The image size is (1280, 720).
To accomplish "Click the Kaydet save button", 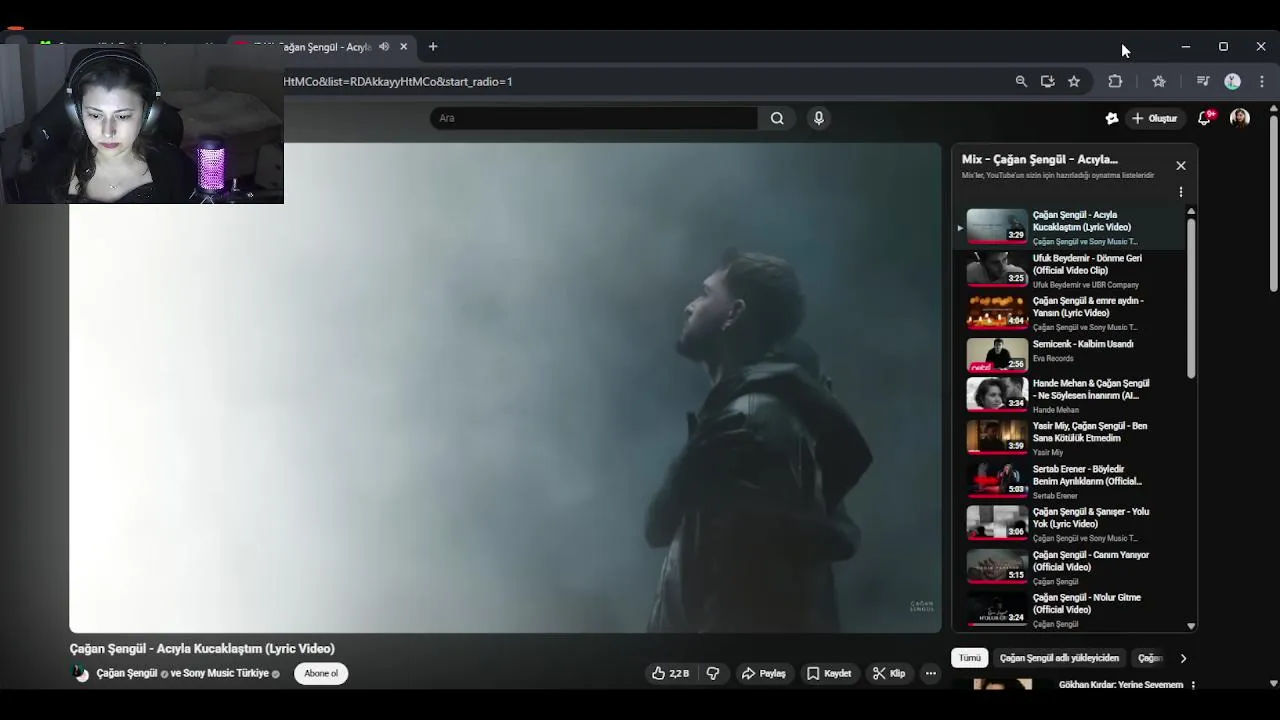I will pos(829,674).
